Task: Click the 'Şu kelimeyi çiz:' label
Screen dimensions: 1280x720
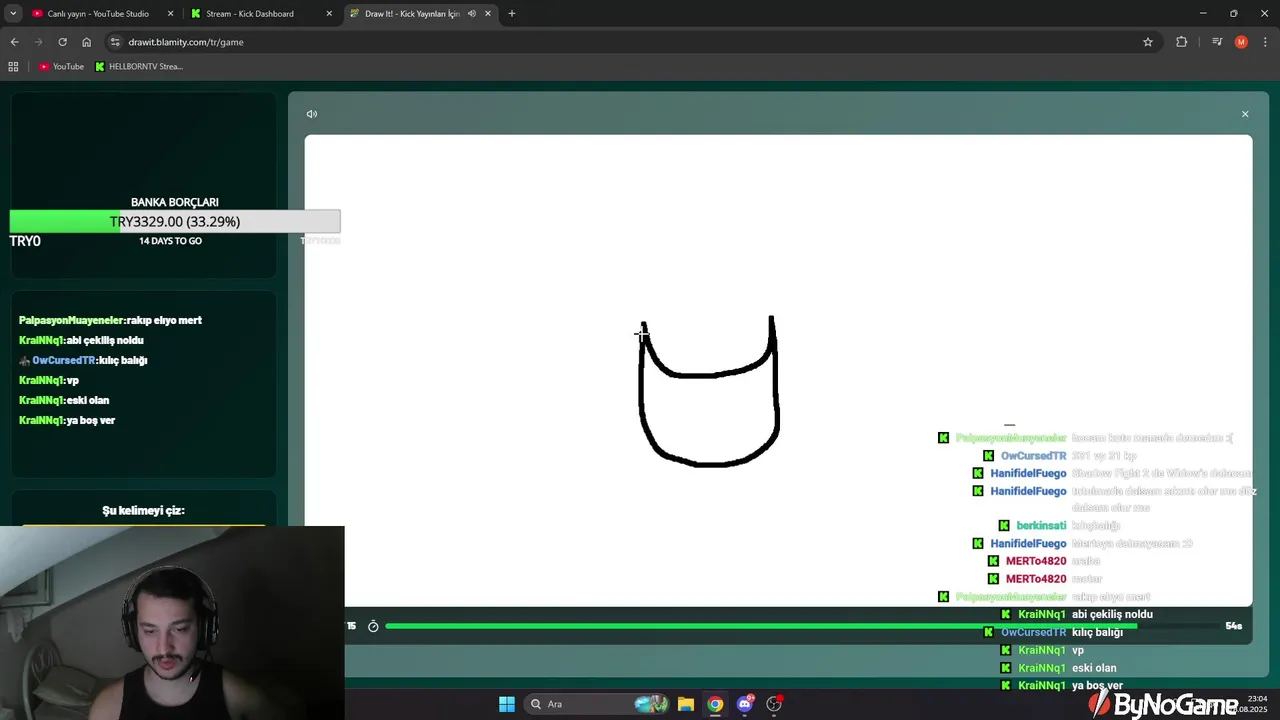Action: point(143,511)
